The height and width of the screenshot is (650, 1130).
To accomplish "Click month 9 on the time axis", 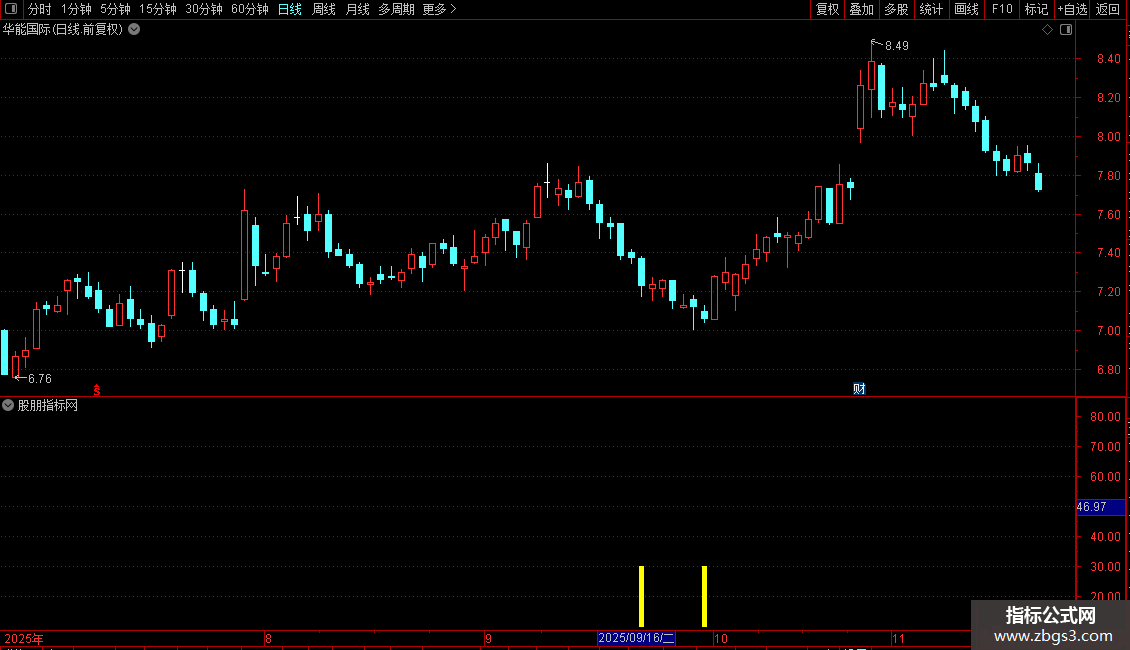I will coord(488,638).
